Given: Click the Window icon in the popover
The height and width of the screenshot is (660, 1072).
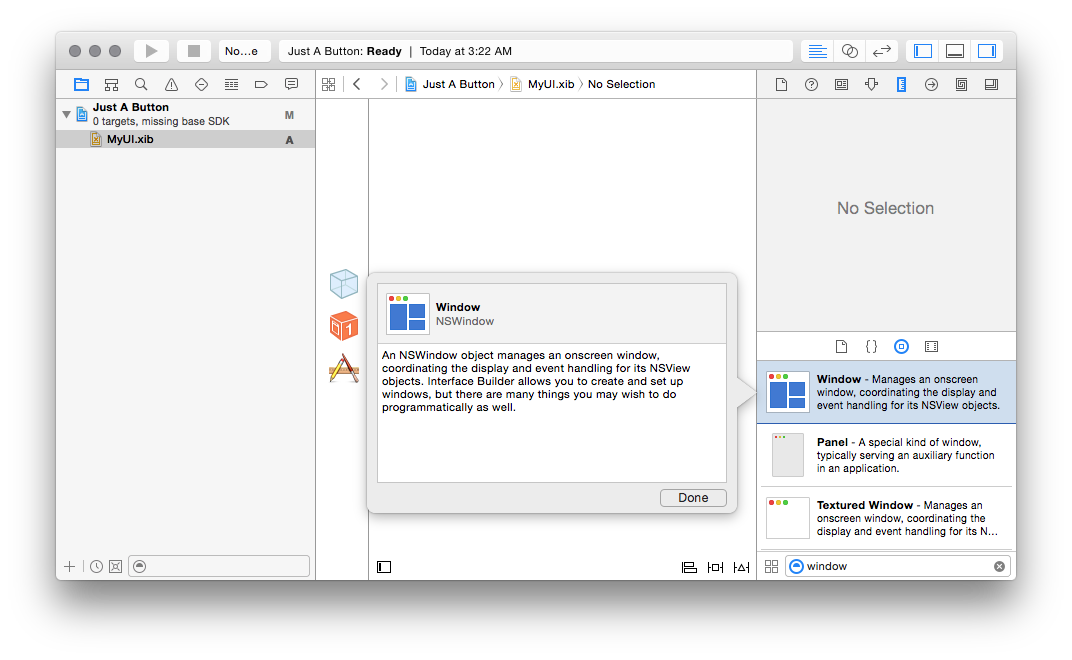Looking at the screenshot, I should [x=408, y=314].
